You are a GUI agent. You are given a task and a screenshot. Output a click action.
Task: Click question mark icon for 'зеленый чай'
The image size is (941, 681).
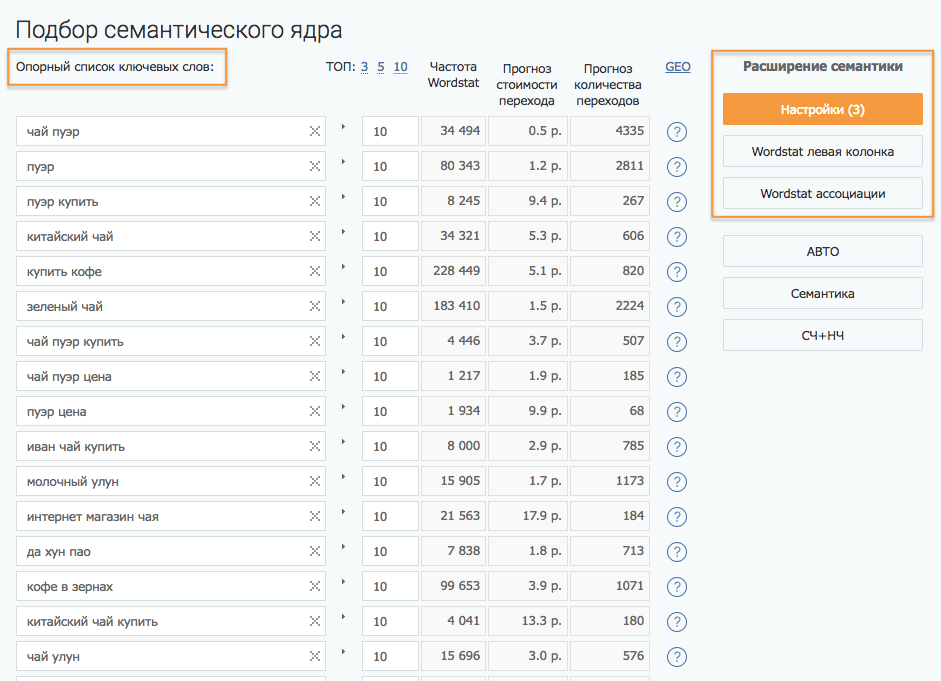(x=676, y=307)
